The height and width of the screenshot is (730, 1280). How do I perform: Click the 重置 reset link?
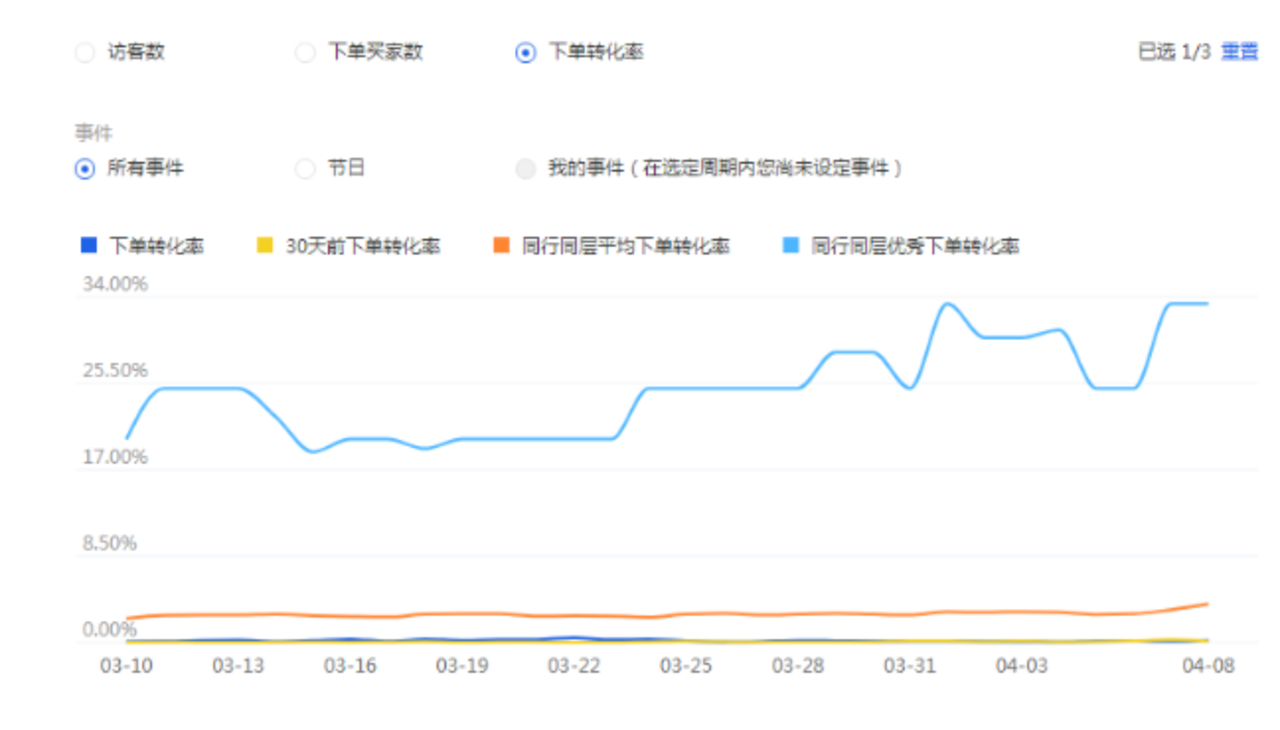(1240, 52)
